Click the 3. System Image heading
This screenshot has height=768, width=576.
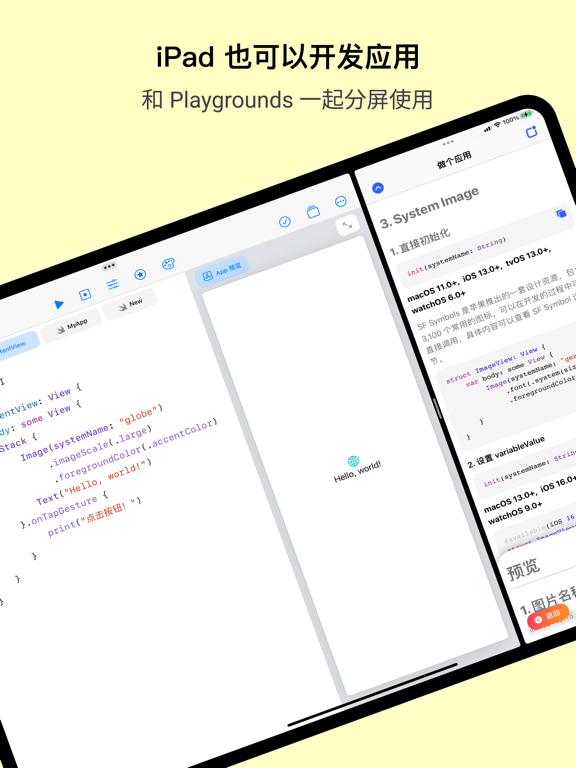pyautogui.click(x=430, y=208)
